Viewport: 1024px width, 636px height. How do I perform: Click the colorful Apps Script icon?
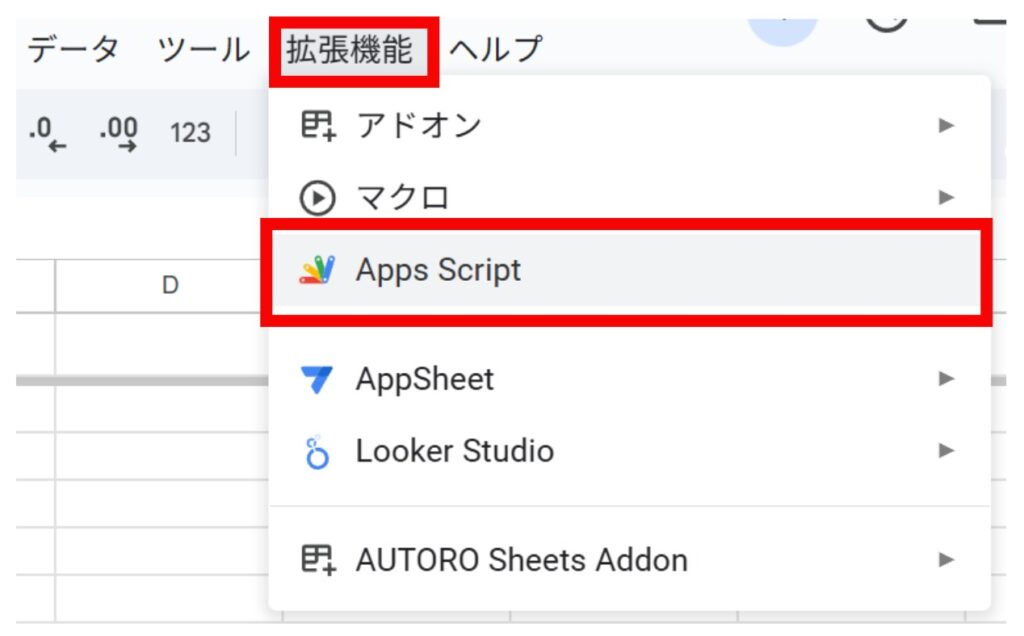click(x=317, y=270)
